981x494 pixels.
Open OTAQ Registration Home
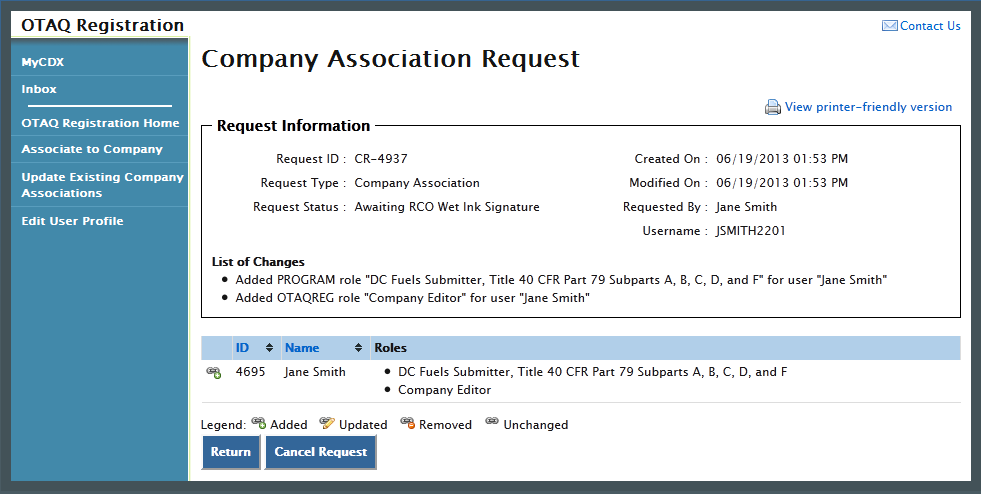tap(100, 123)
